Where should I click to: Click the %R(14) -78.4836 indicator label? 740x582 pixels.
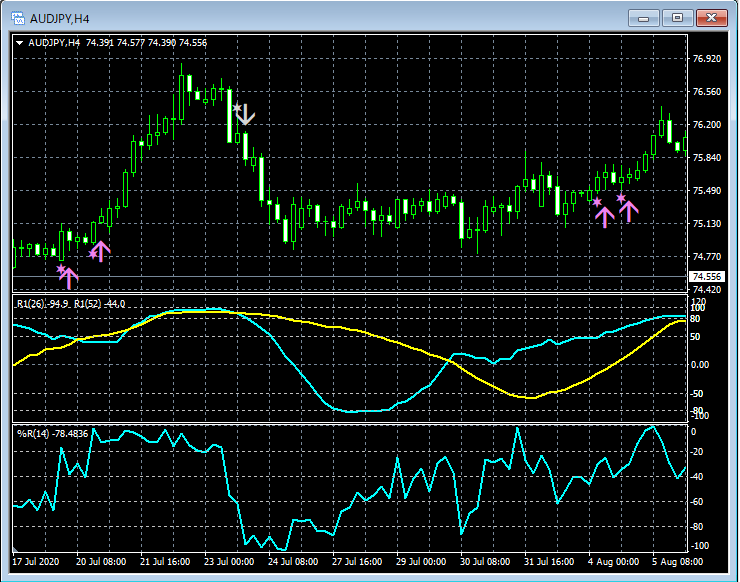(x=52, y=434)
